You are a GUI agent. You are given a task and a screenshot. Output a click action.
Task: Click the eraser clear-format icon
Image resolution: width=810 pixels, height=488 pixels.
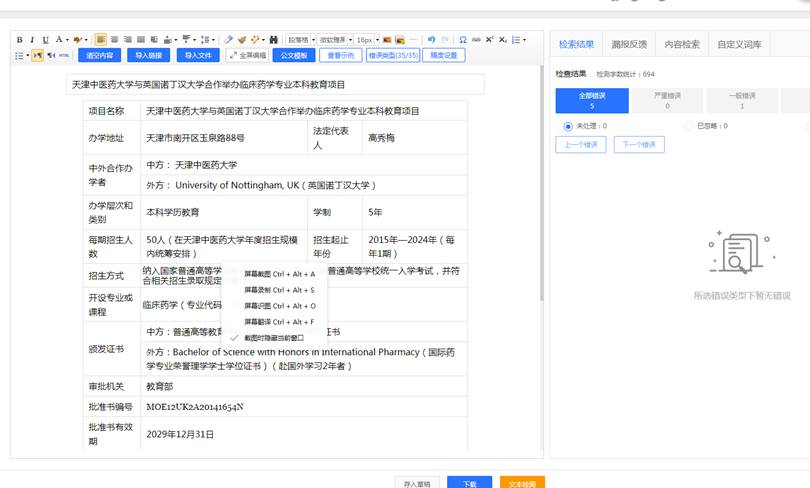coord(229,39)
